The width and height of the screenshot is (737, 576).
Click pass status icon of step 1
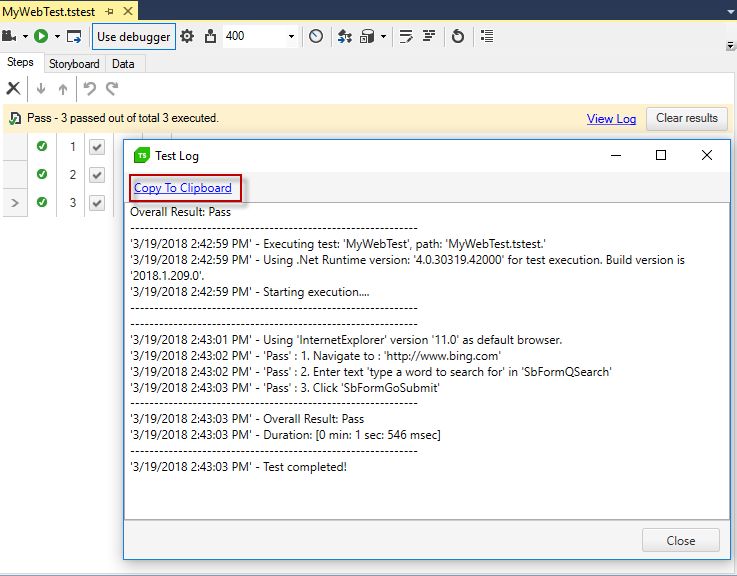[x=42, y=146]
